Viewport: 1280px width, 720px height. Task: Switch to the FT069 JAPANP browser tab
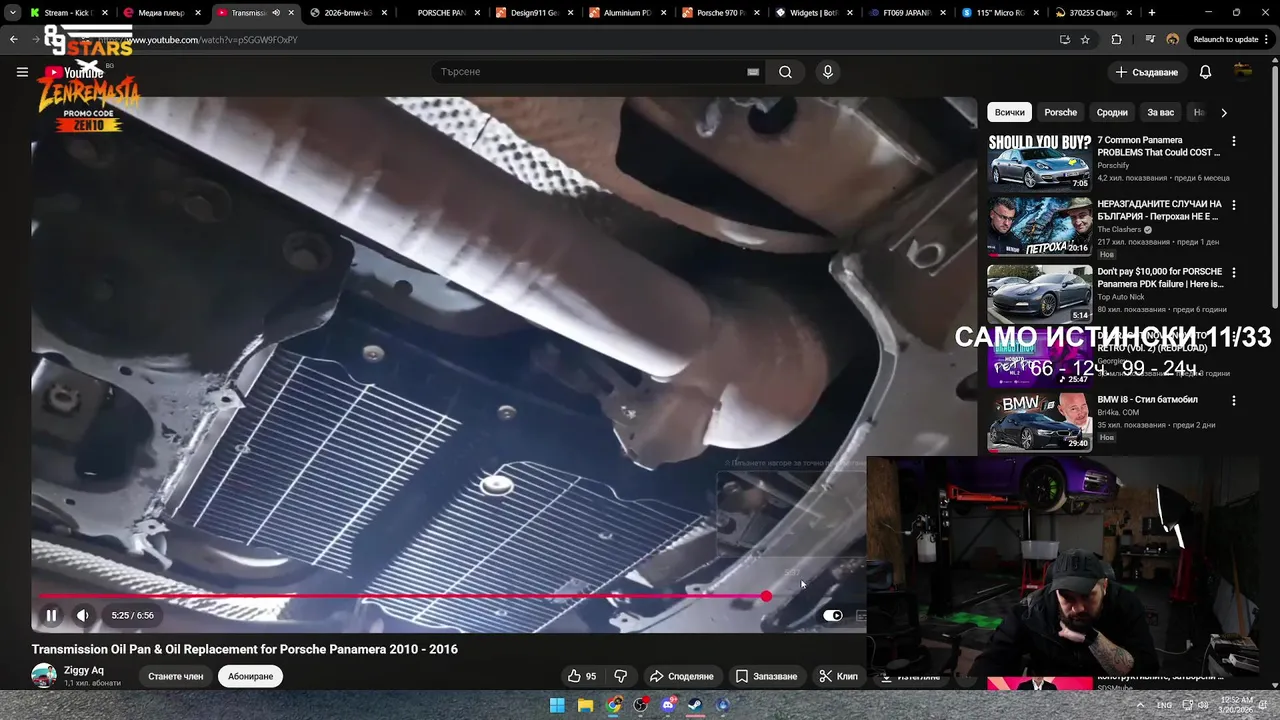pyautogui.click(x=906, y=13)
